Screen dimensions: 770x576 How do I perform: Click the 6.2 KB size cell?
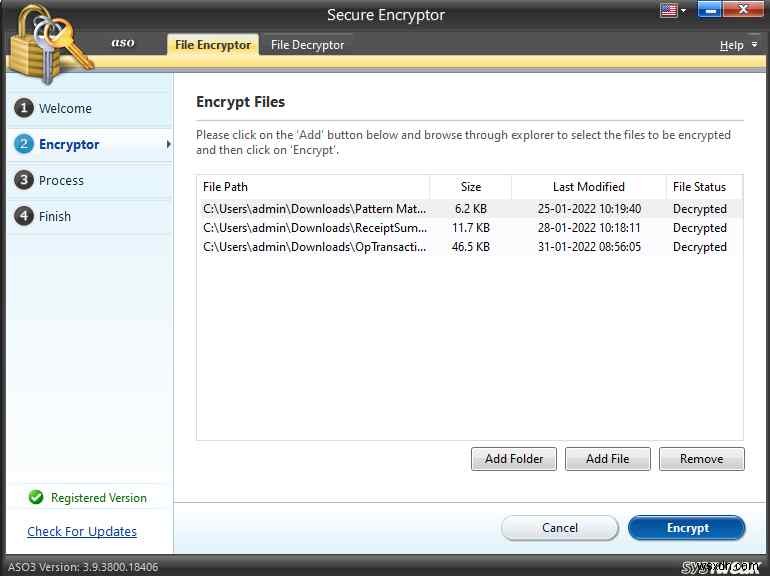(x=470, y=209)
